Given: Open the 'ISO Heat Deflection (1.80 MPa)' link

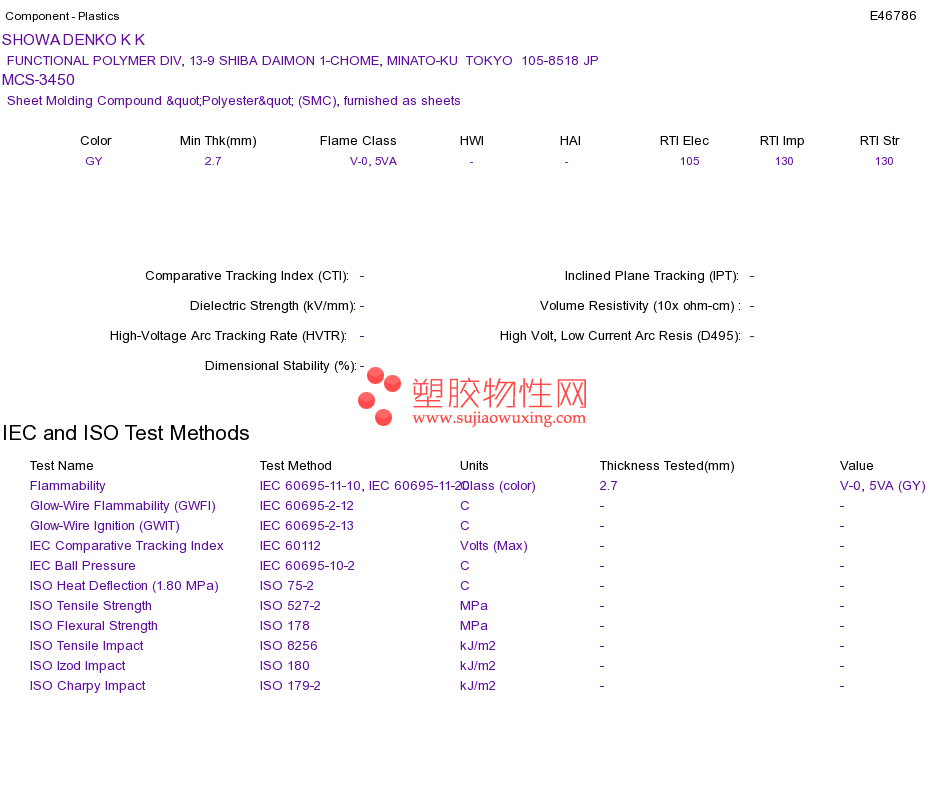Looking at the screenshot, I should [x=124, y=586].
